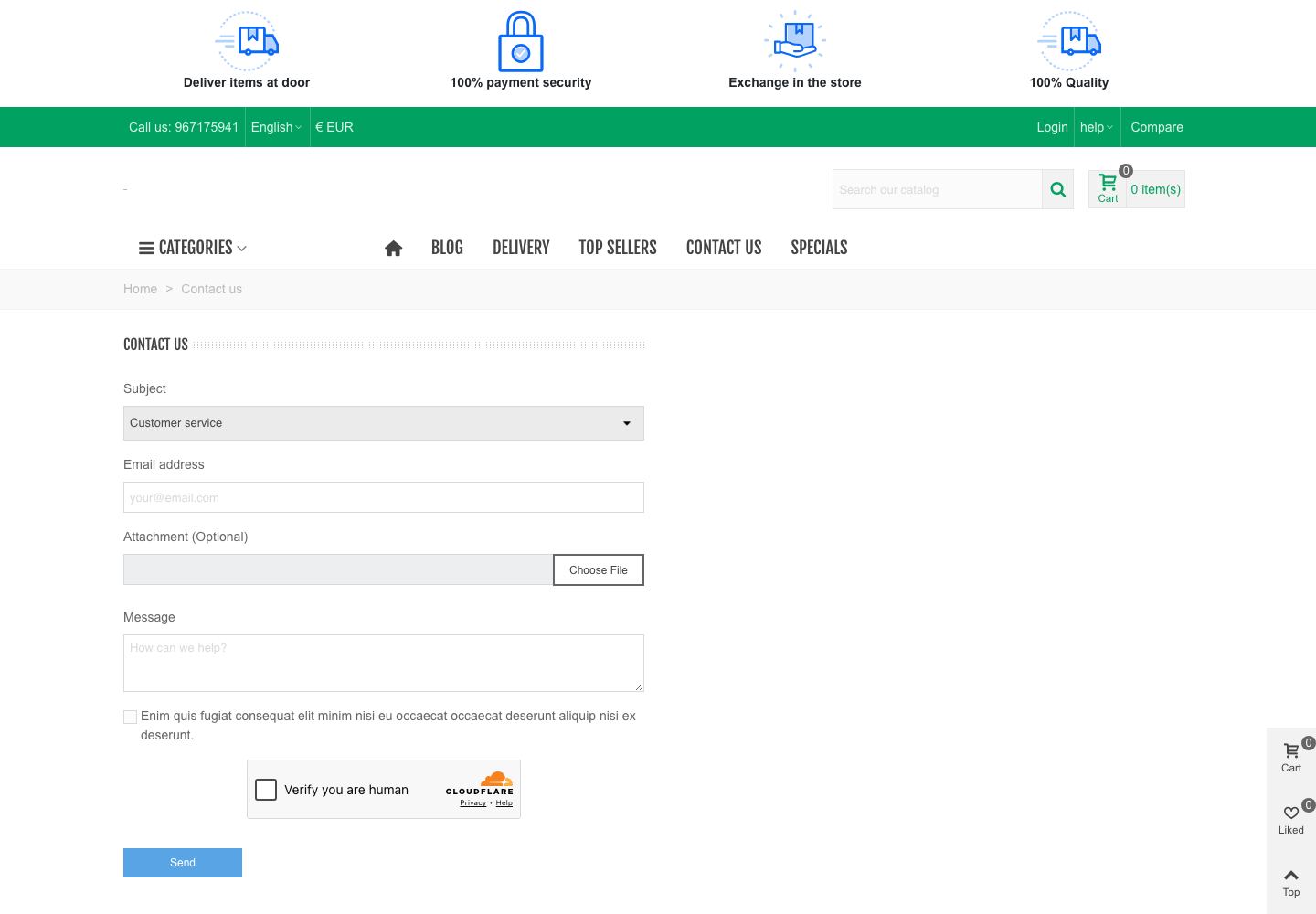Click the Contact us breadcrumb link
This screenshot has width=1316, height=914.
[211, 289]
